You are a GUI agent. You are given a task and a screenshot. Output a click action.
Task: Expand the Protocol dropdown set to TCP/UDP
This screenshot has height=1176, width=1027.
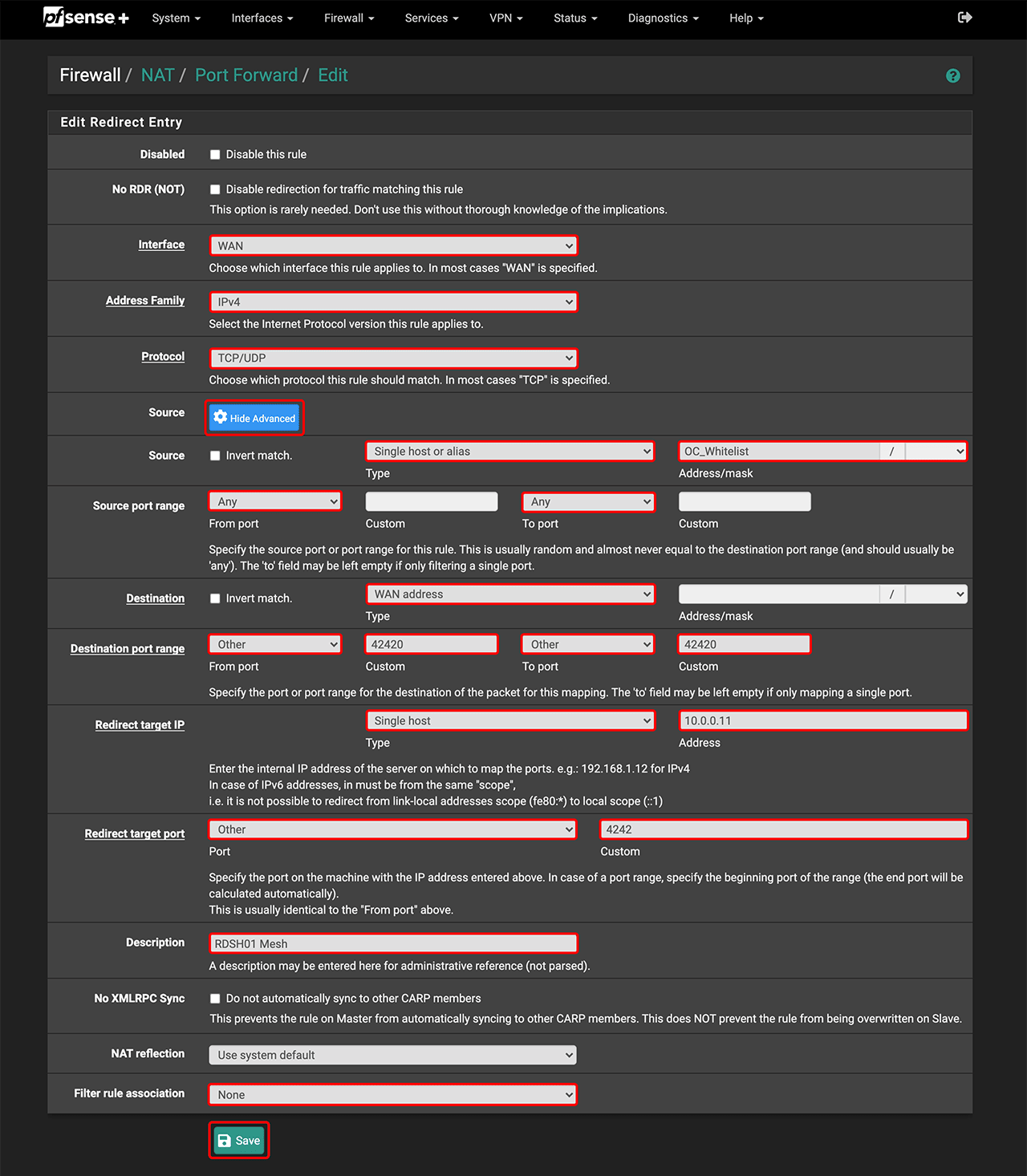coord(392,358)
